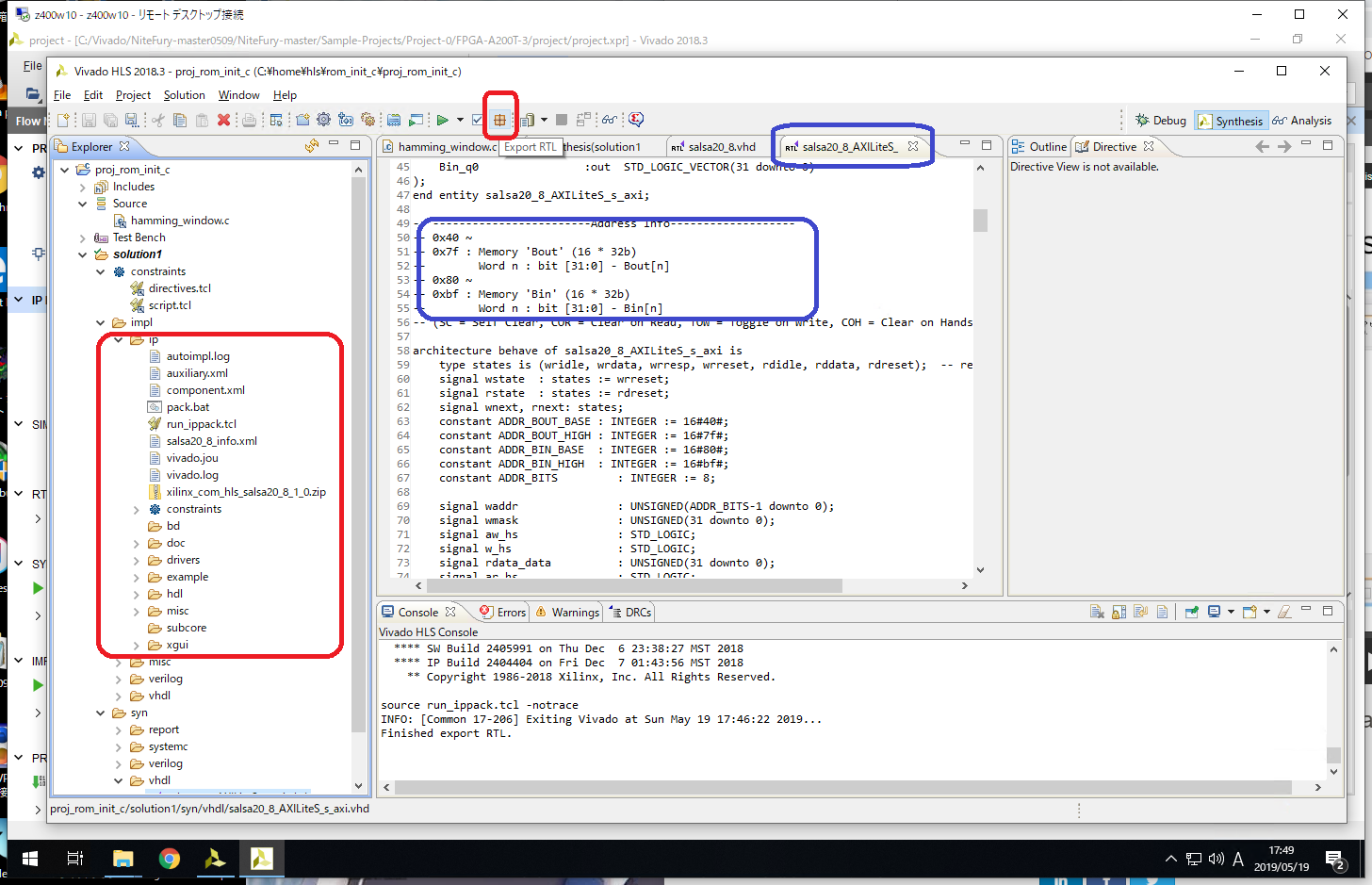Click the forward arrow in Directive panel

1284,146
